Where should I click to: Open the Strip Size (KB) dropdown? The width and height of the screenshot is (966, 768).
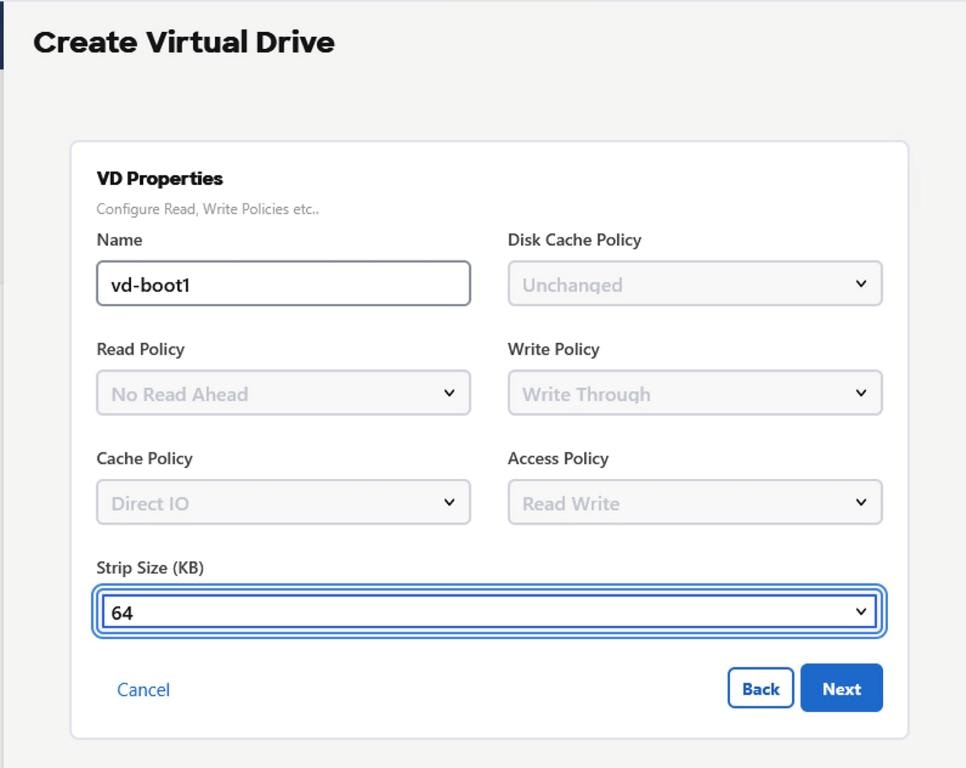pos(489,612)
